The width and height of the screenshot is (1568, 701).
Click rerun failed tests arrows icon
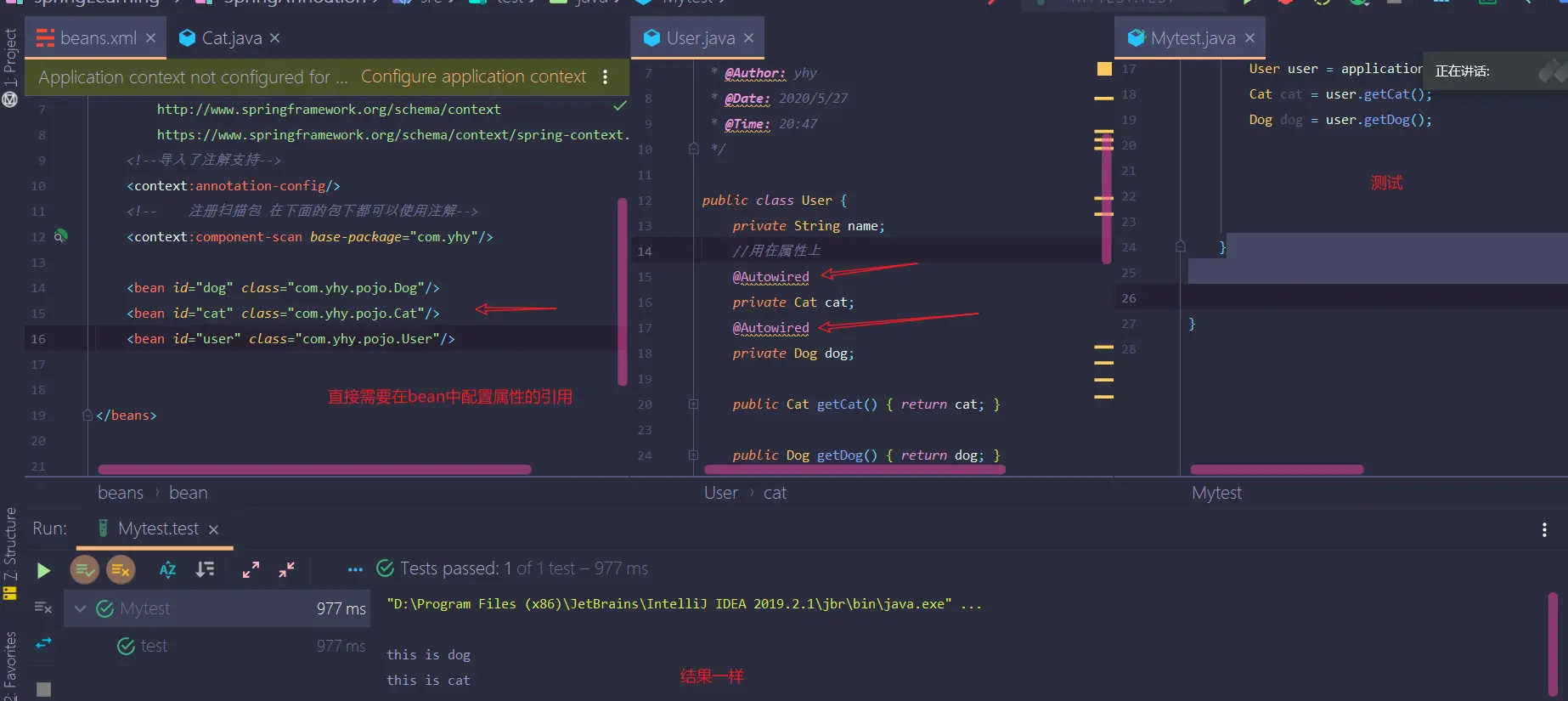point(43,643)
